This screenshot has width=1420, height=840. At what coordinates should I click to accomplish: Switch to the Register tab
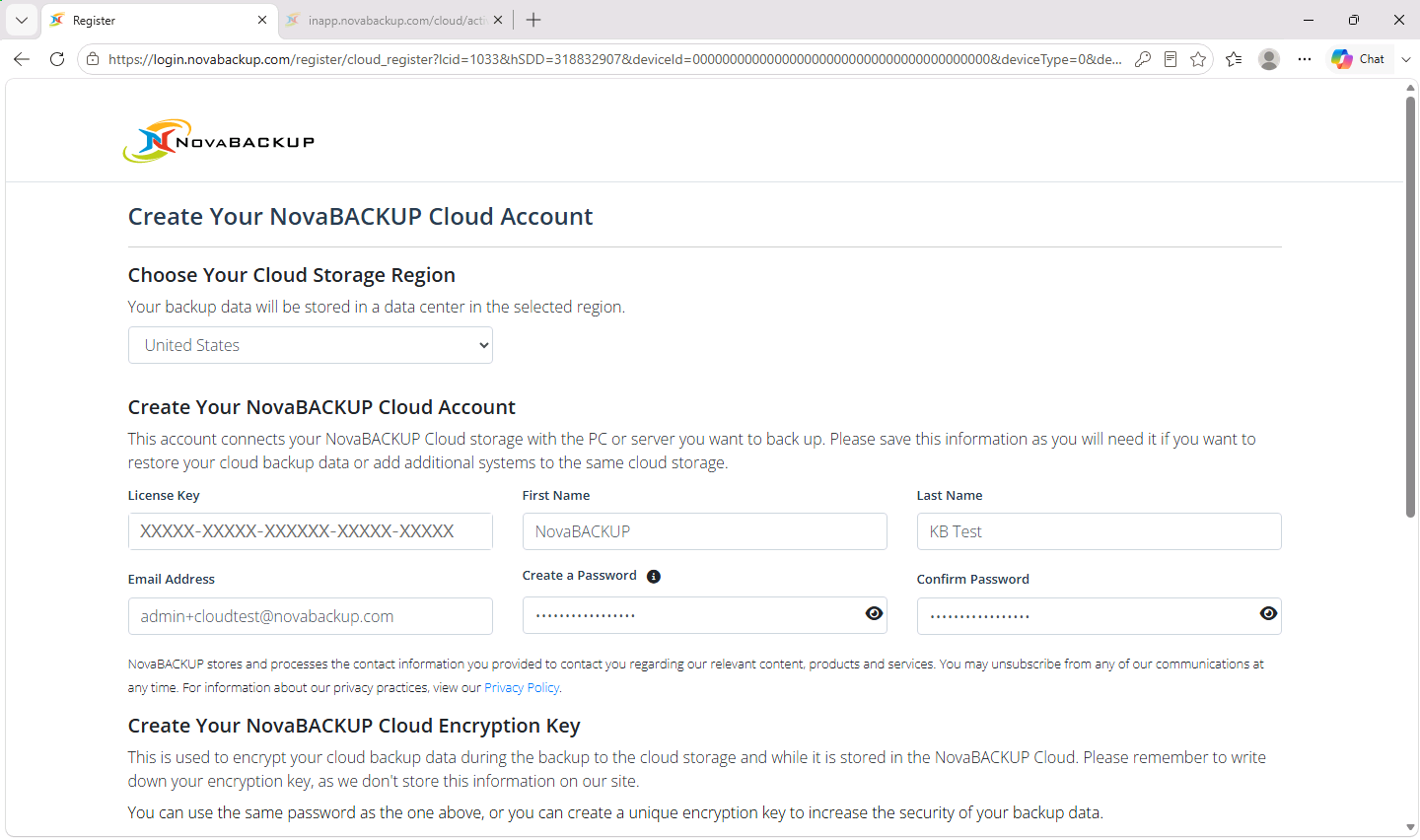[159, 20]
